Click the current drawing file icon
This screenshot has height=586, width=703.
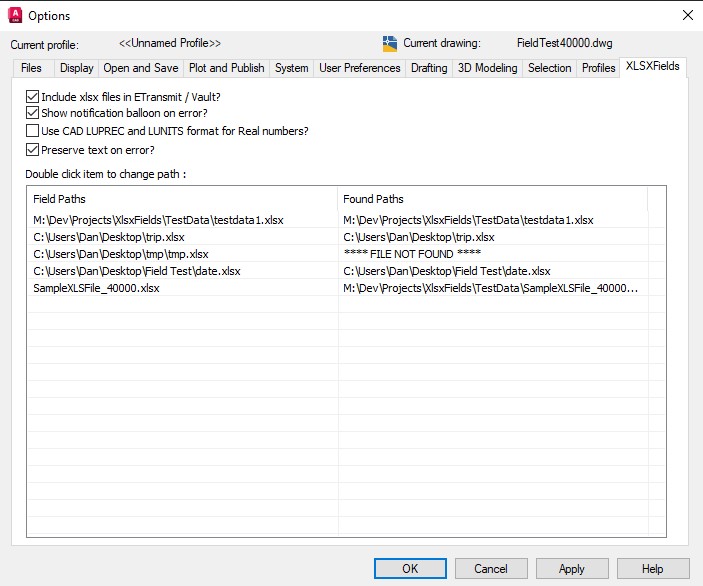(x=390, y=44)
